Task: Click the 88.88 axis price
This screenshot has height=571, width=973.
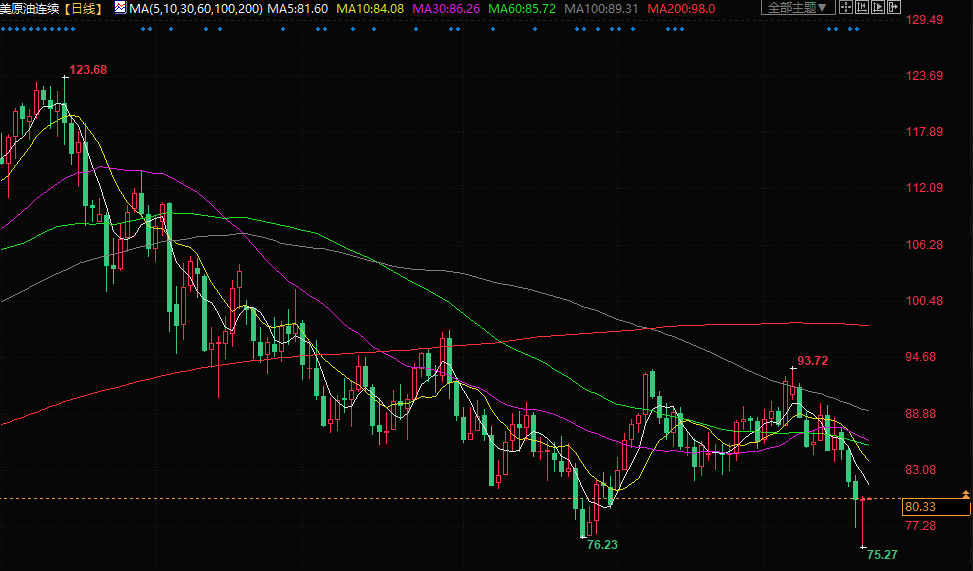Action: pyautogui.click(x=920, y=413)
